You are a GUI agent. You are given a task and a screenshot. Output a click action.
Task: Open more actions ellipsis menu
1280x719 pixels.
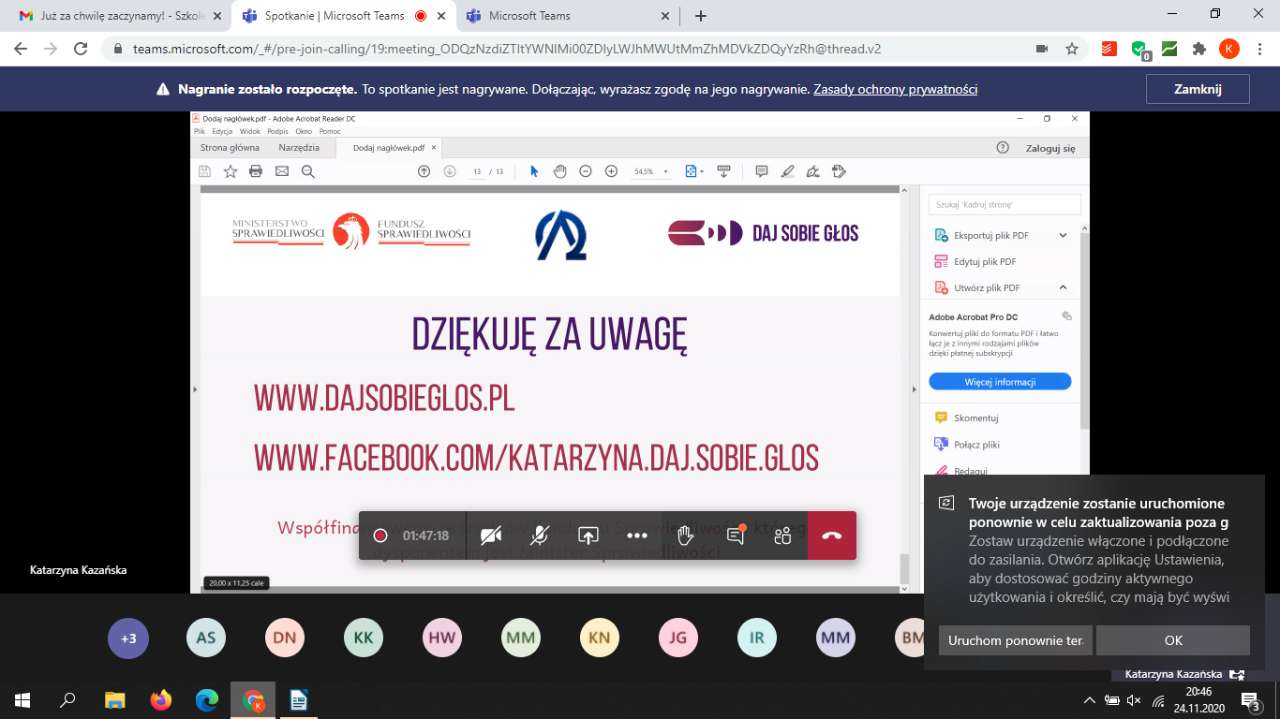click(x=637, y=535)
